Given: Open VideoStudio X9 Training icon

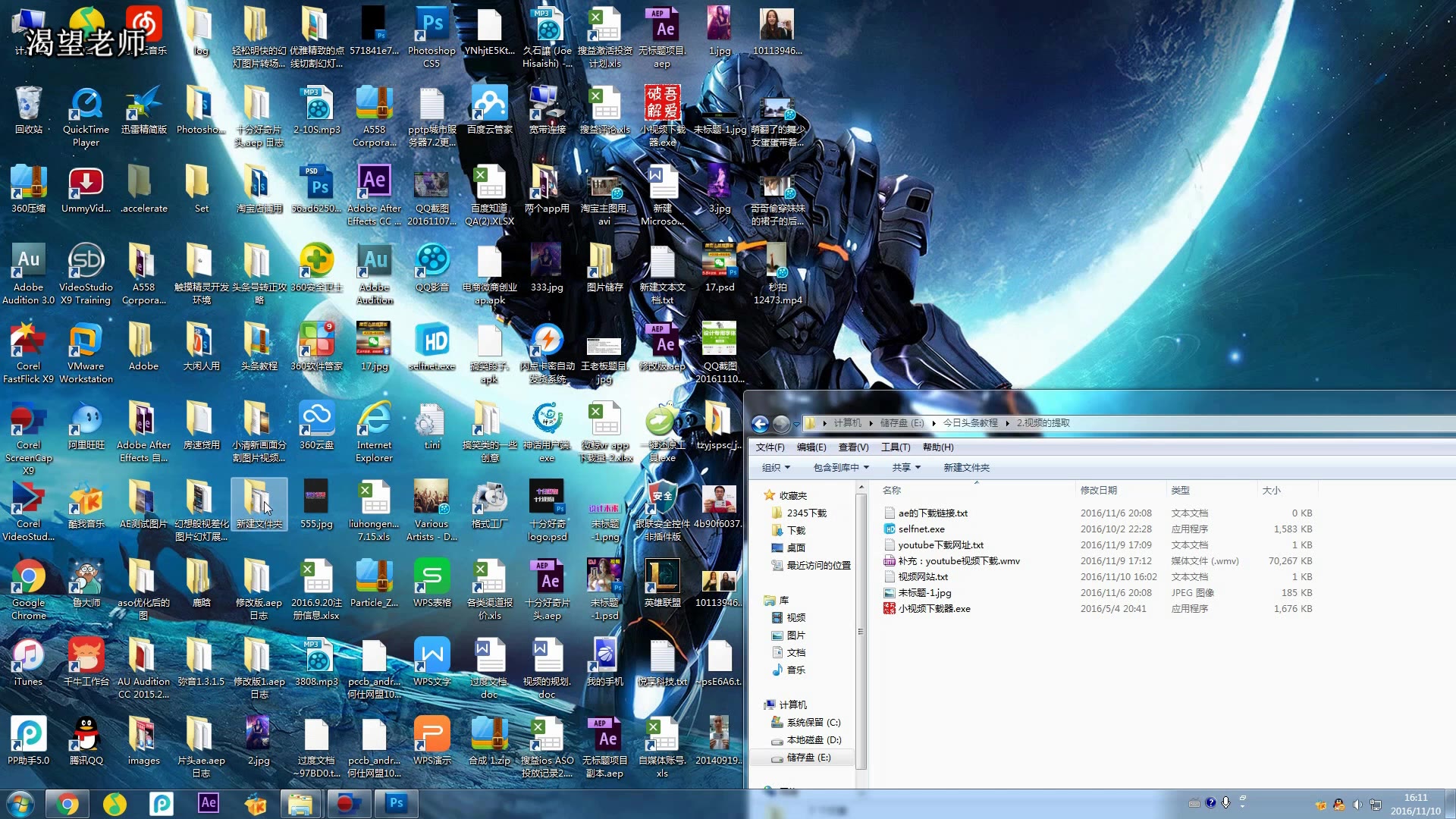Looking at the screenshot, I should pyautogui.click(x=86, y=273).
